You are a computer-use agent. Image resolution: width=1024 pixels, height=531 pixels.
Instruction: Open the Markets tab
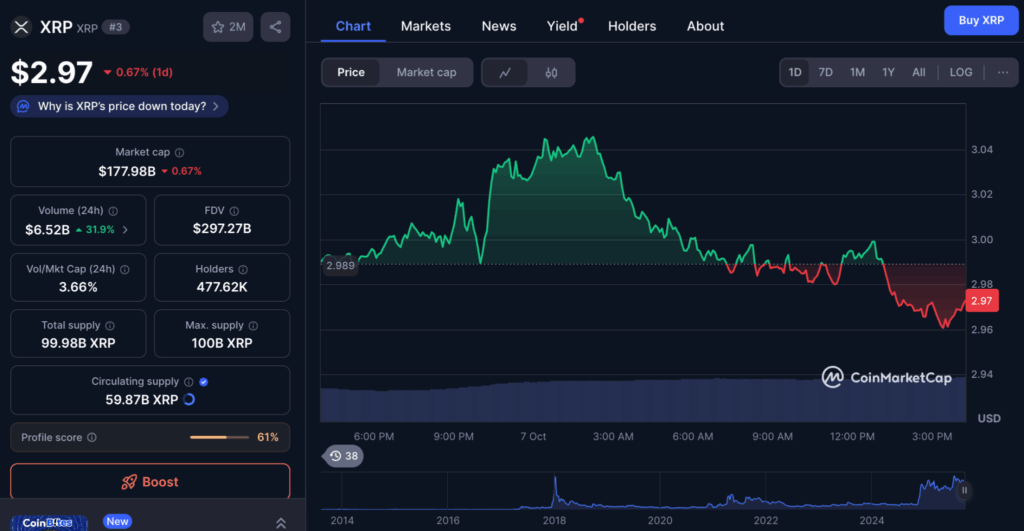click(426, 26)
